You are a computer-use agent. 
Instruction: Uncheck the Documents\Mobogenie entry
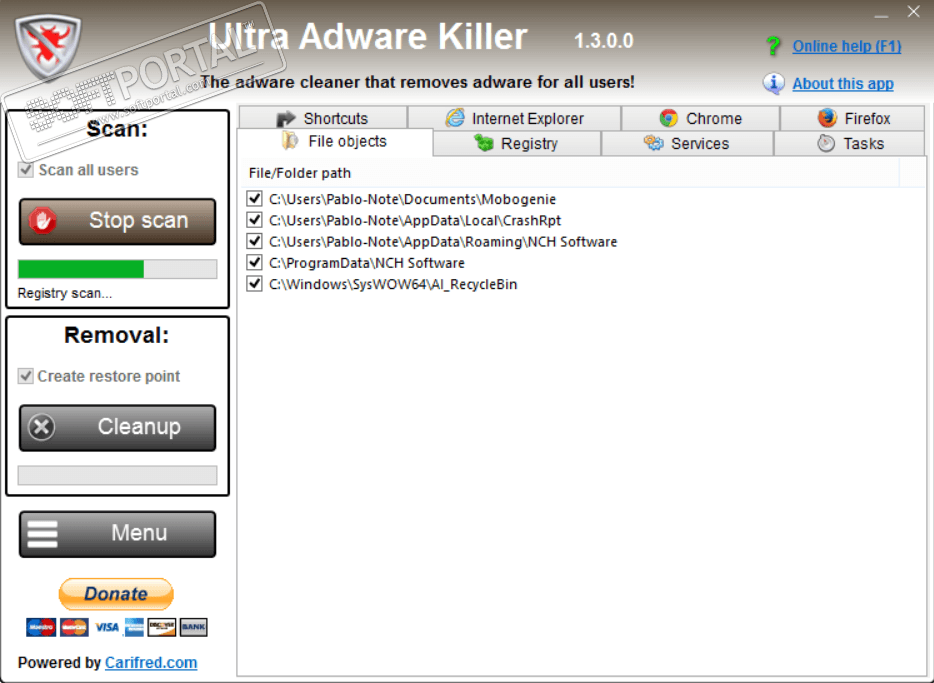pos(254,198)
